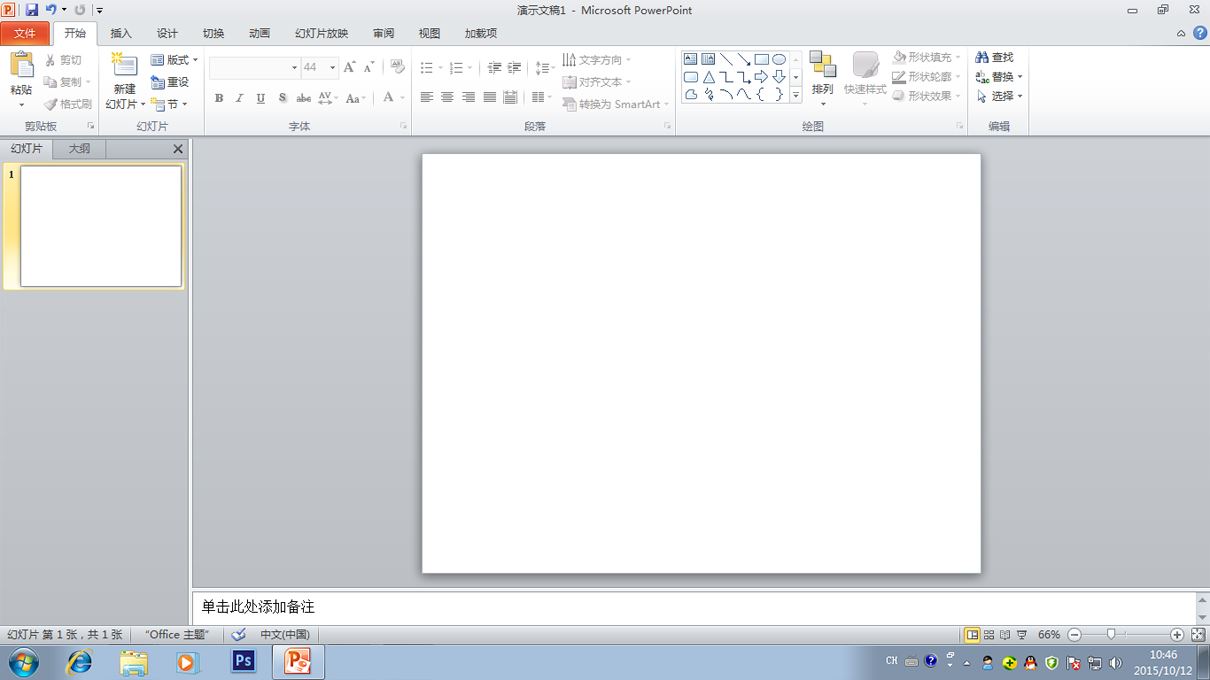Open the File (文件) tab

coord(25,33)
